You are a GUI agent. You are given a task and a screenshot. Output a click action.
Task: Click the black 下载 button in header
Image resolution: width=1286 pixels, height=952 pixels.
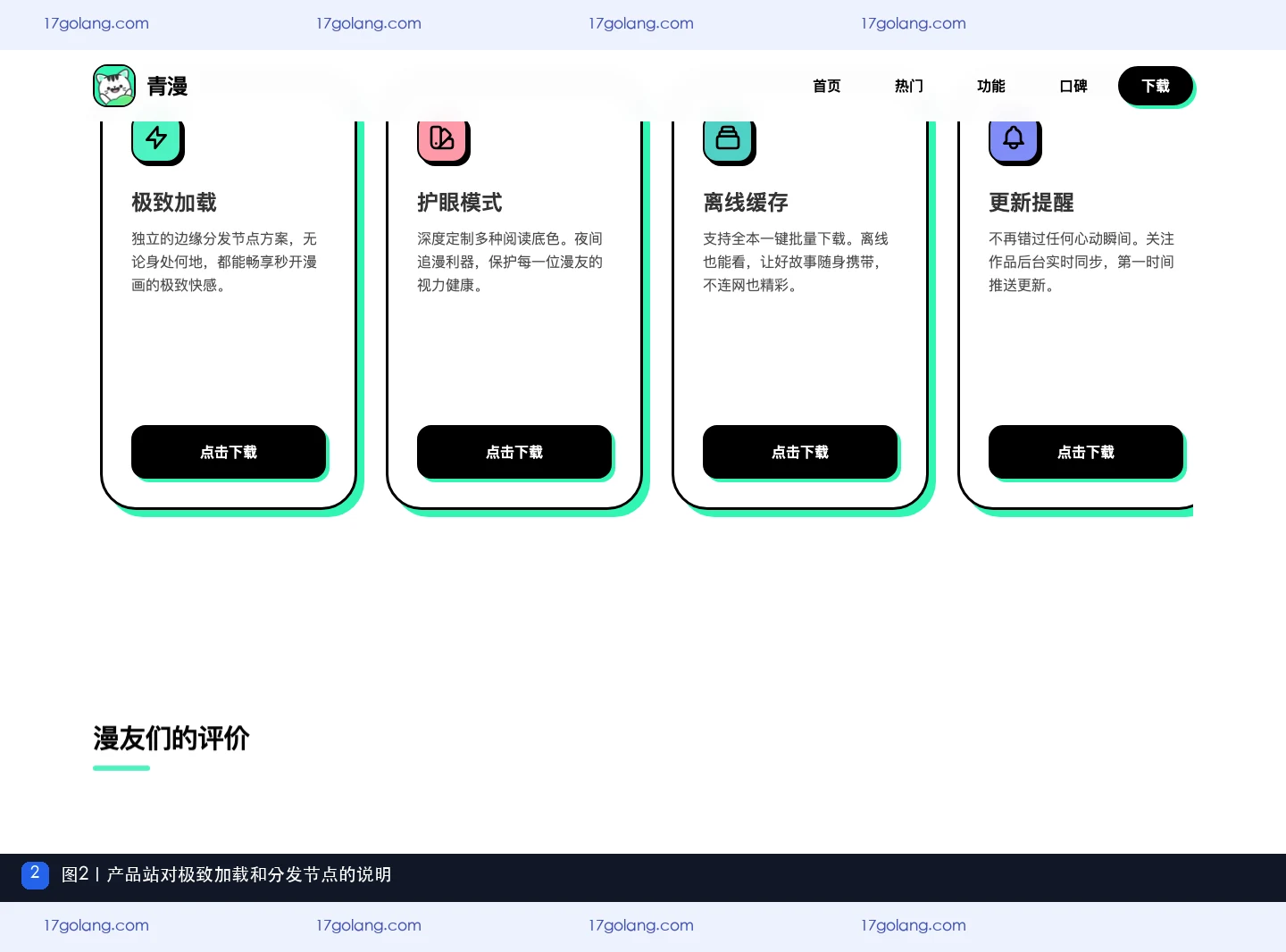[1156, 86]
